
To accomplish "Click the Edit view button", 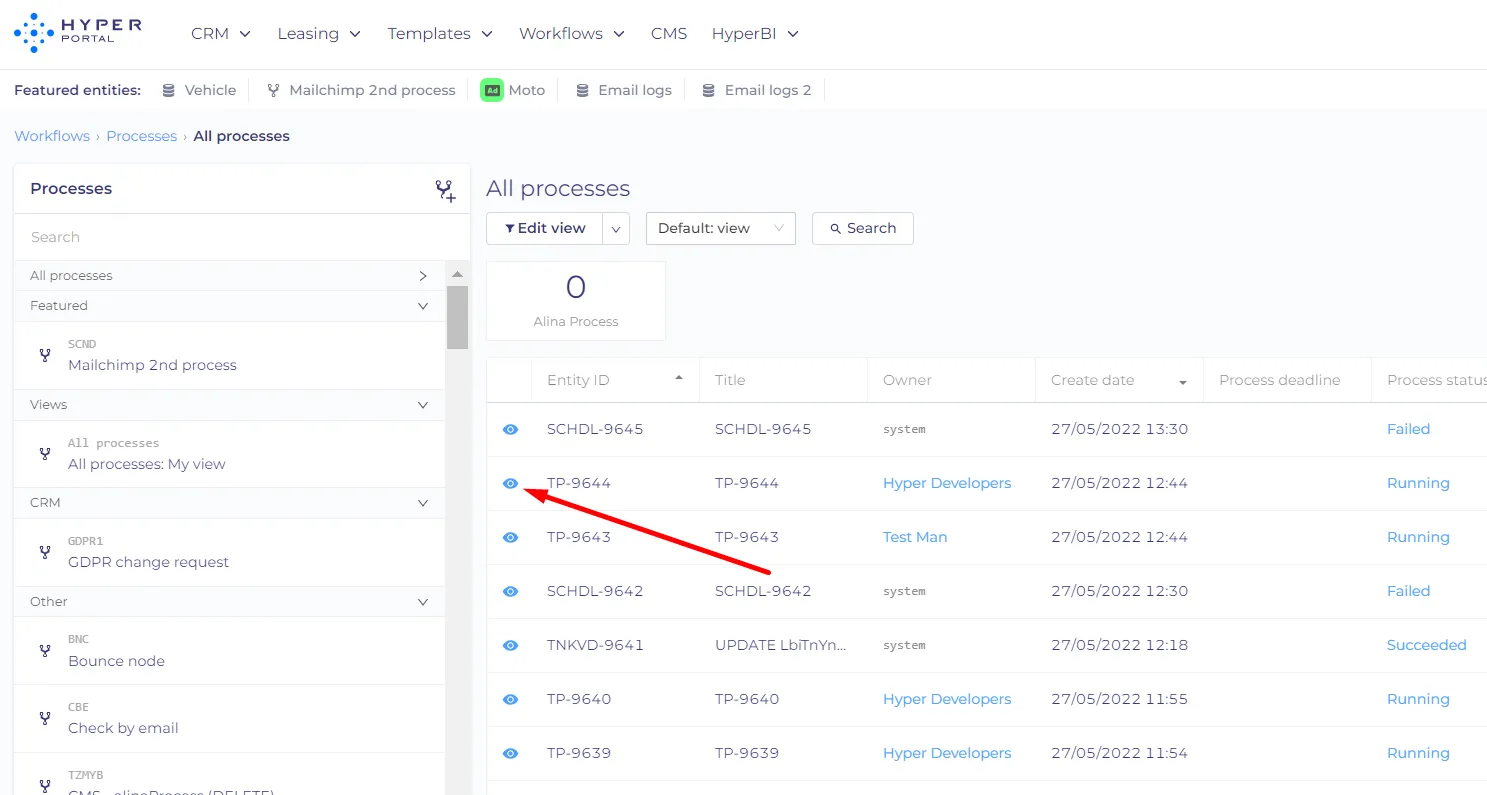I will coord(545,228).
